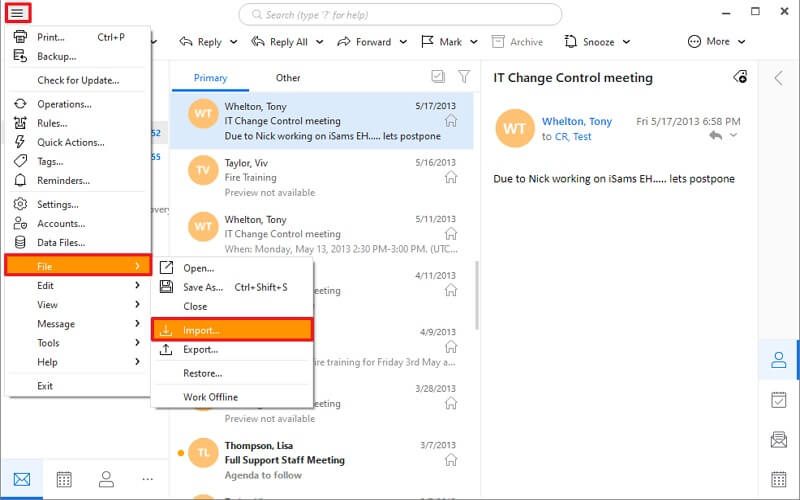Open Tags from the menu
This screenshot has width=800, height=500.
tap(77, 161)
